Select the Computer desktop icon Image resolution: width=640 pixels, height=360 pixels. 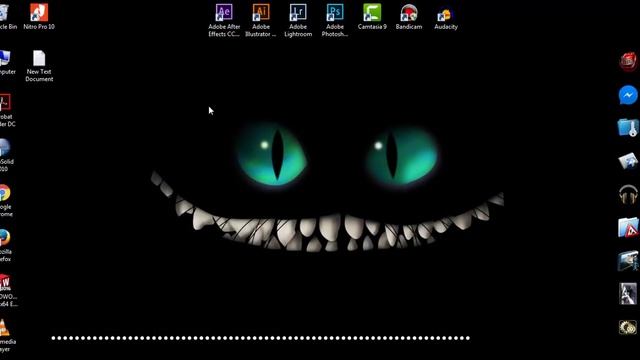6,62
